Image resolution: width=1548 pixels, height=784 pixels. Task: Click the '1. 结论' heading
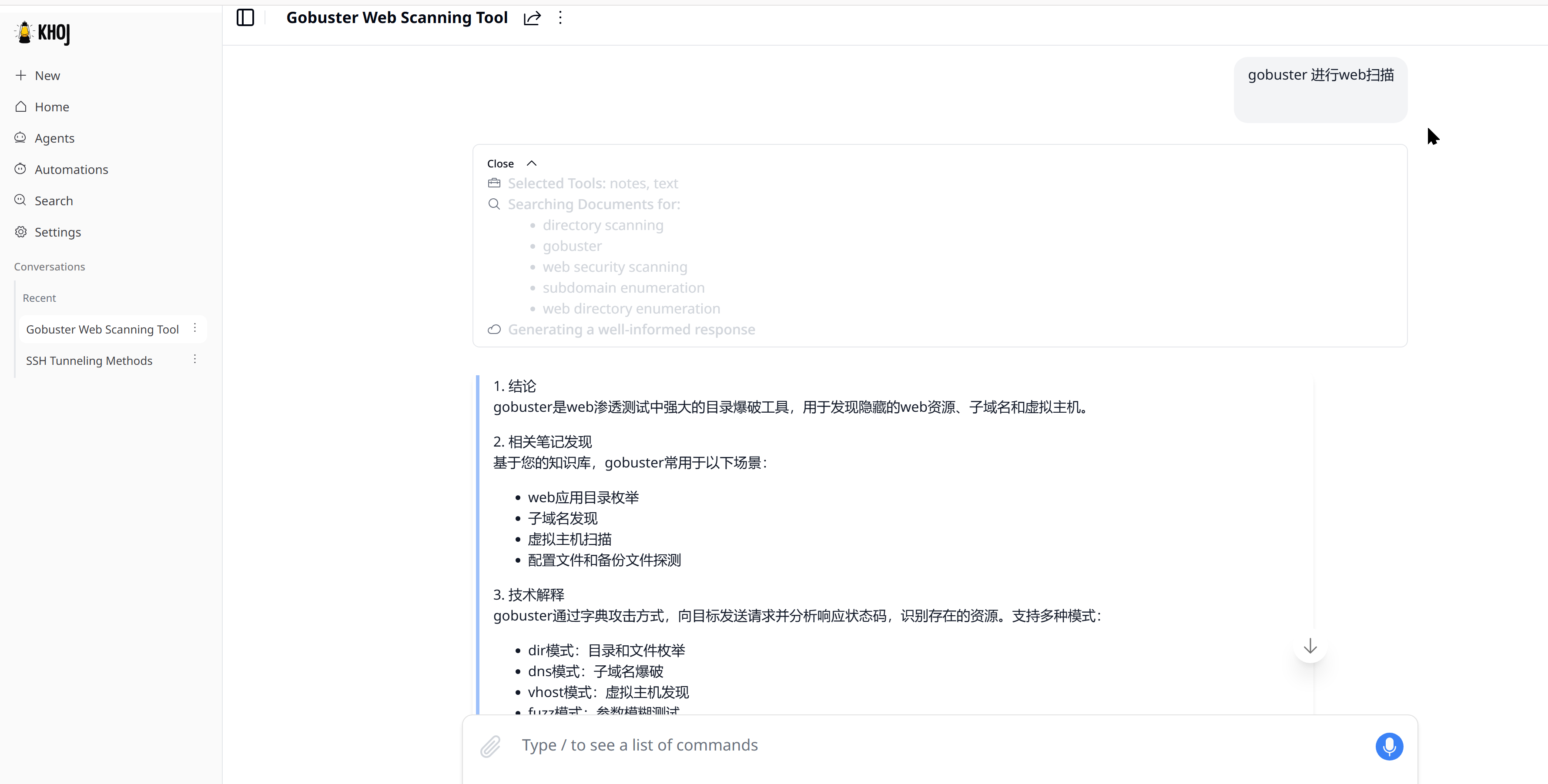tap(514, 386)
